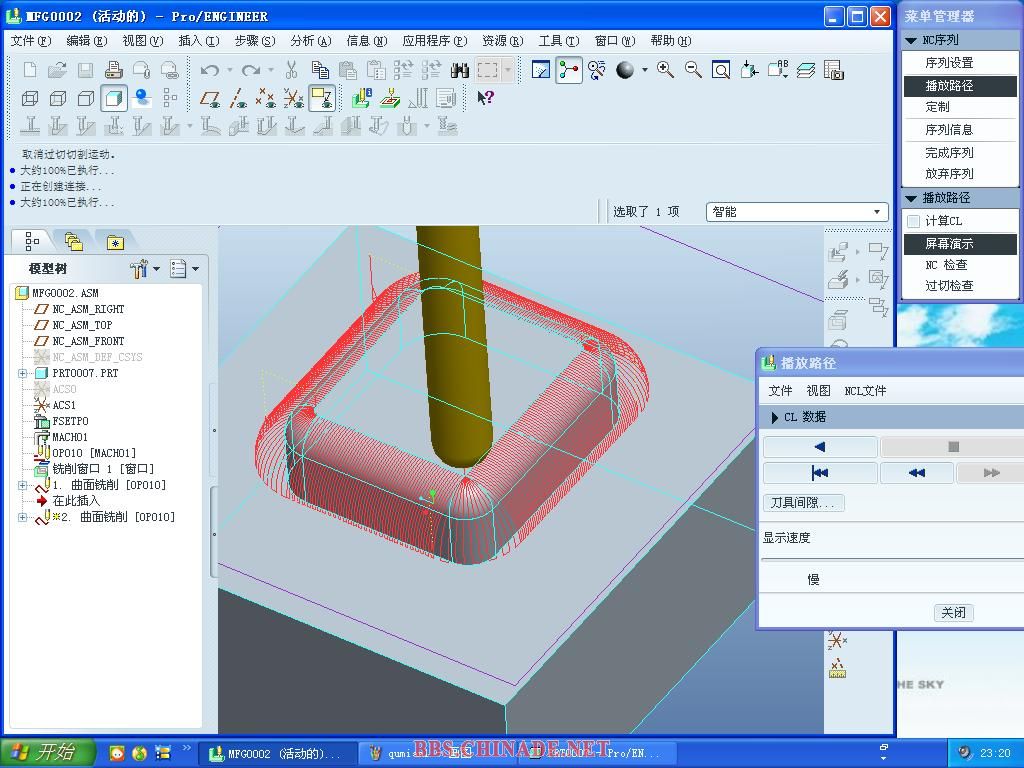Toggle the coordinate system display icon

click(293, 98)
